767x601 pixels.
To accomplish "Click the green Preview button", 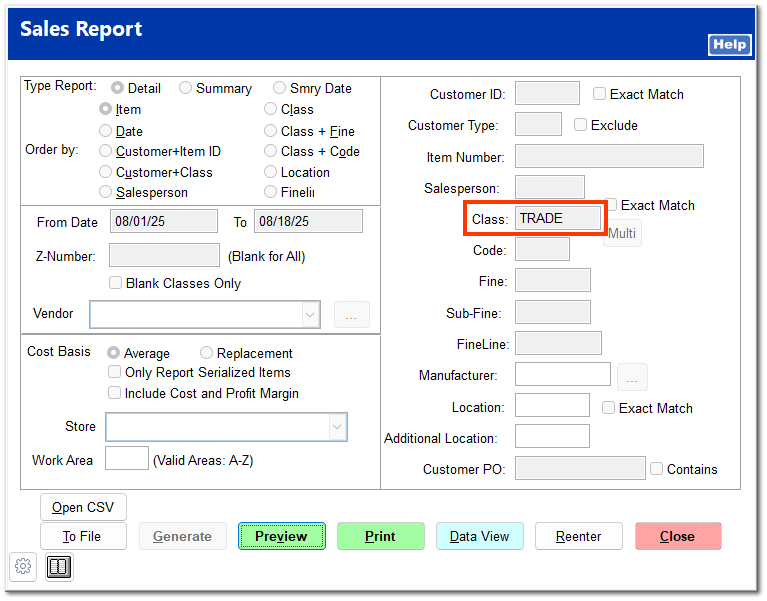I will [282, 536].
